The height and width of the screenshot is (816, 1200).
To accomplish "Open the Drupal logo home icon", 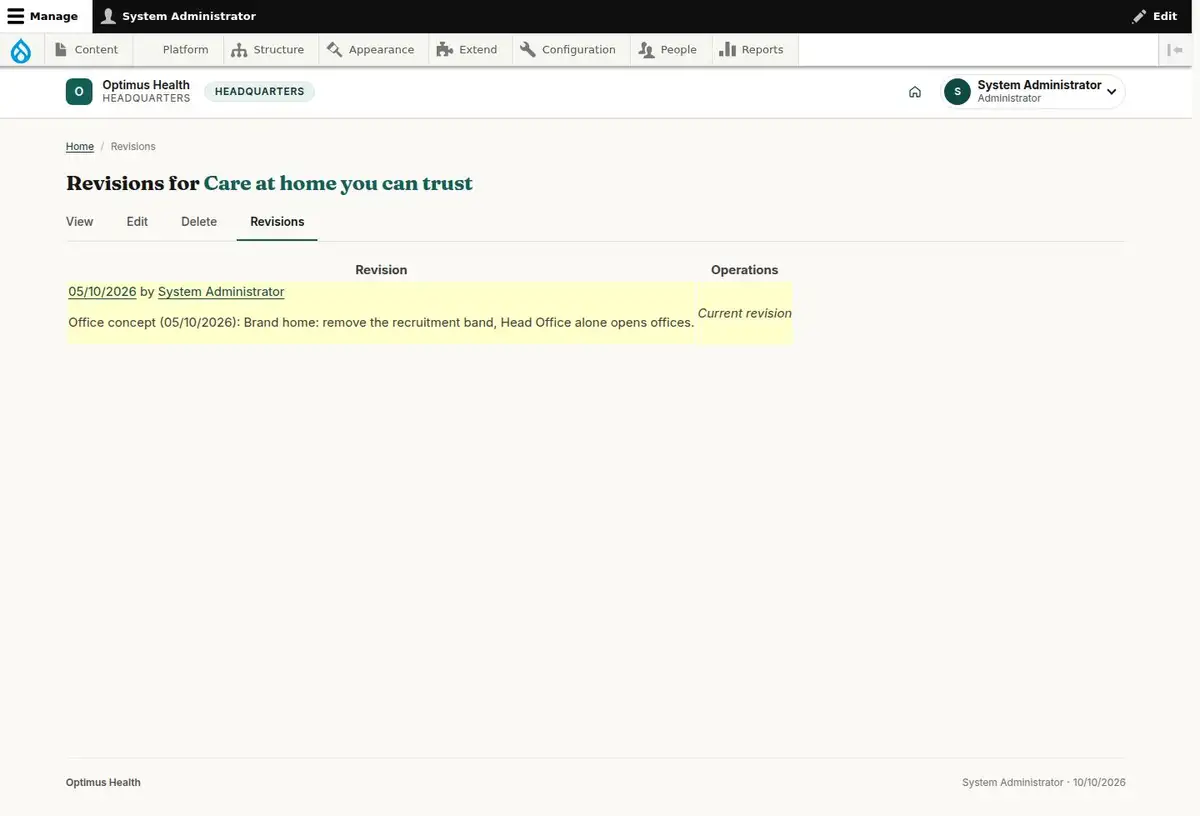I will point(21,50).
